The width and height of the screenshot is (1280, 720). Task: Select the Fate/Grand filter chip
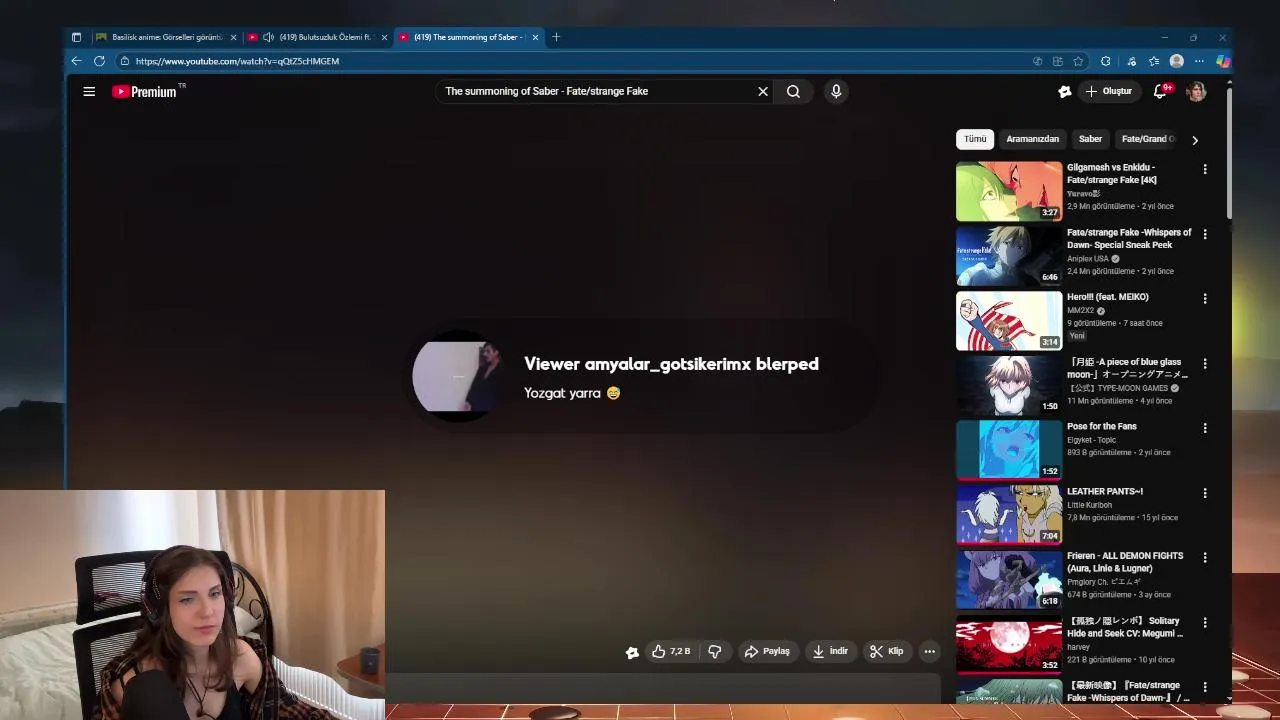1148,139
